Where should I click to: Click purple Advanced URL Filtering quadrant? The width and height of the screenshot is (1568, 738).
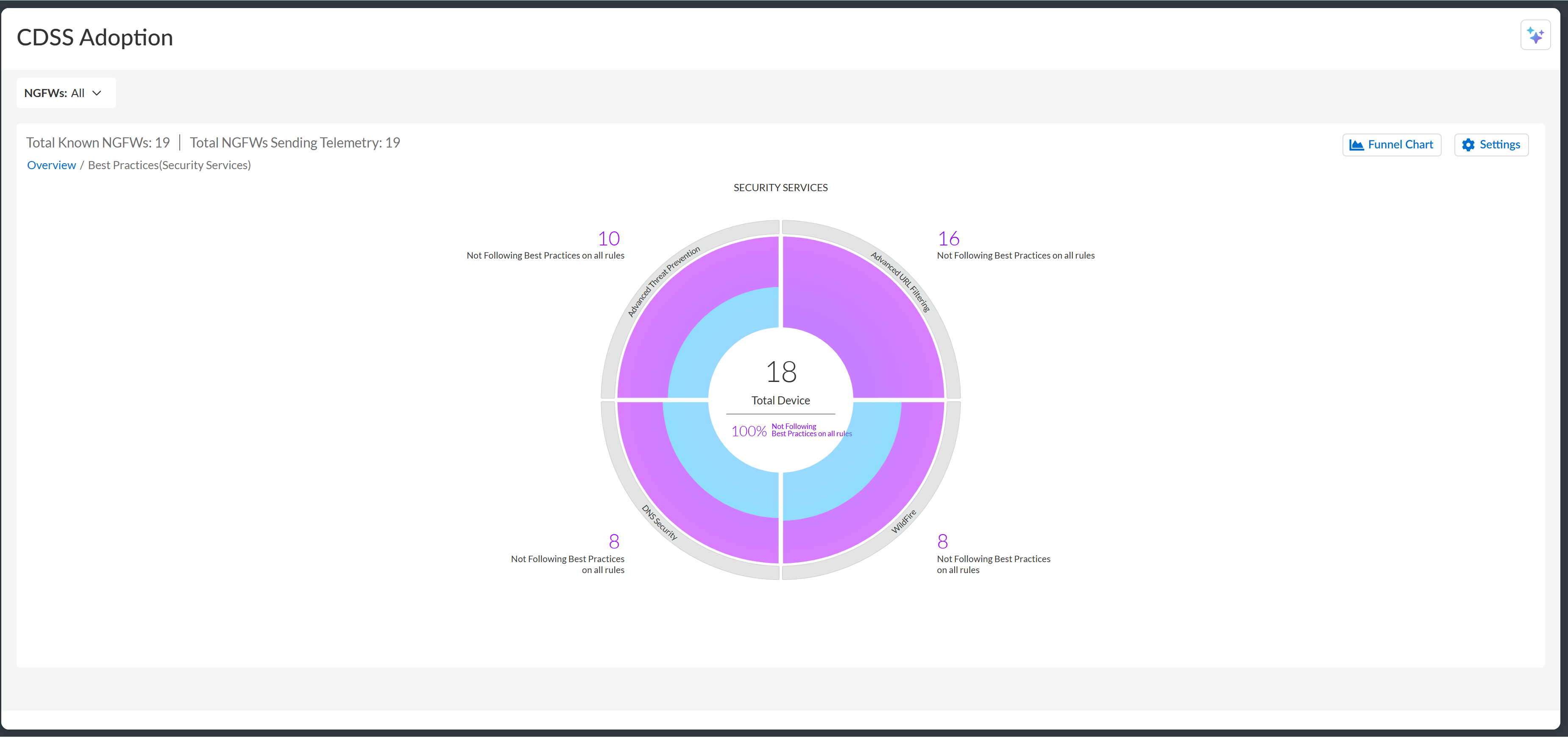[x=864, y=317]
